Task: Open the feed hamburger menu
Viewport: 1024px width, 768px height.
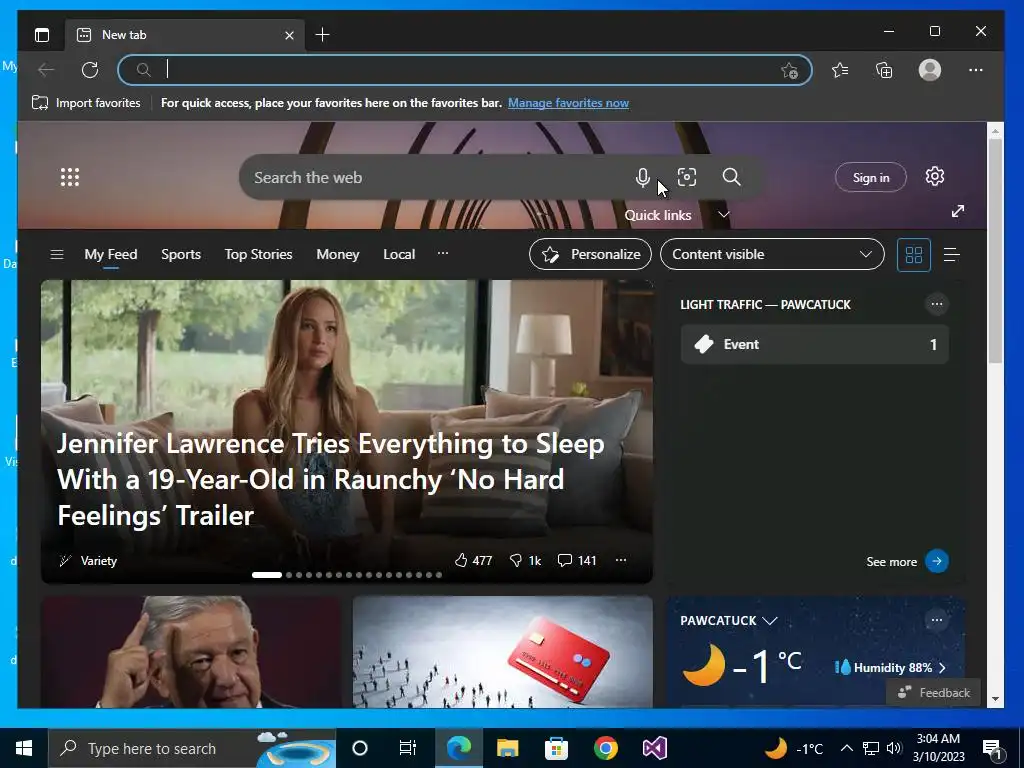Action: click(57, 254)
